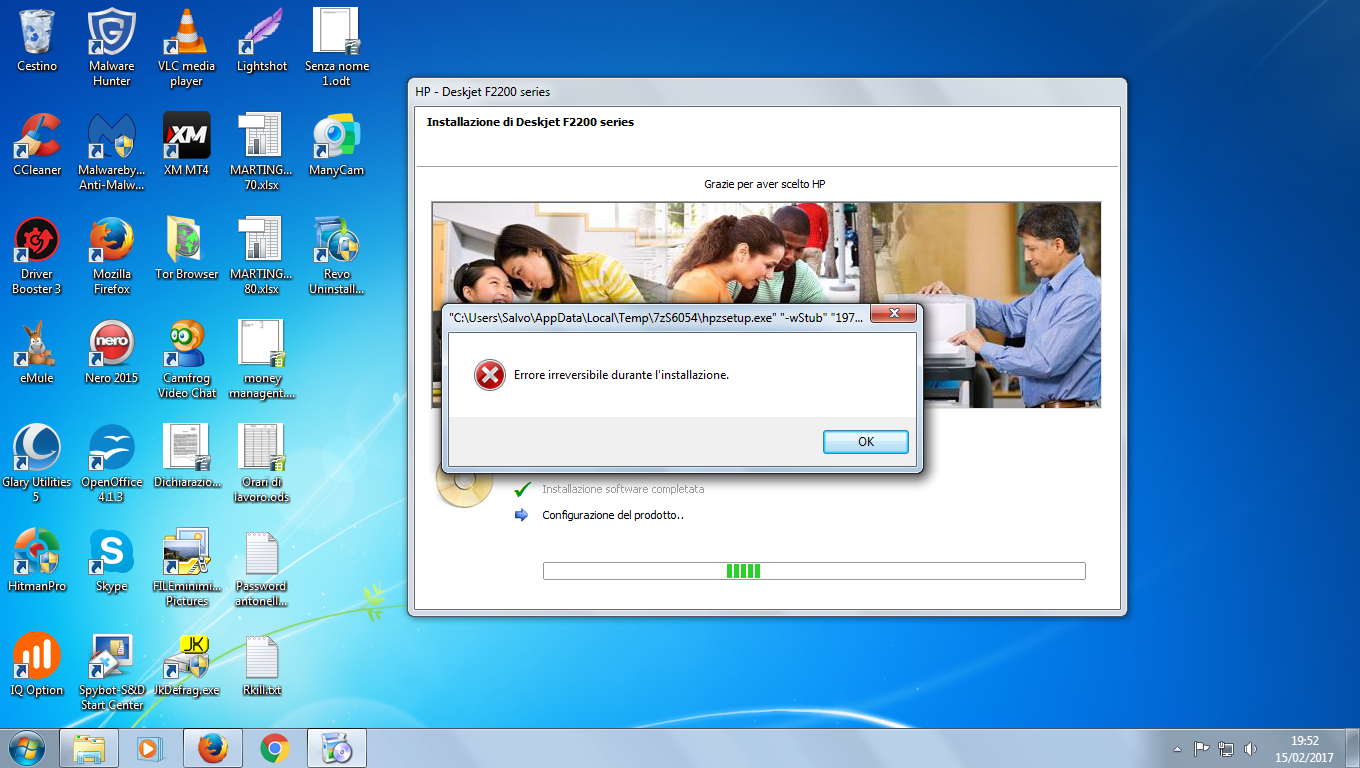1360x768 pixels.
Task: Select the Password antonelli text file
Action: pos(262,568)
